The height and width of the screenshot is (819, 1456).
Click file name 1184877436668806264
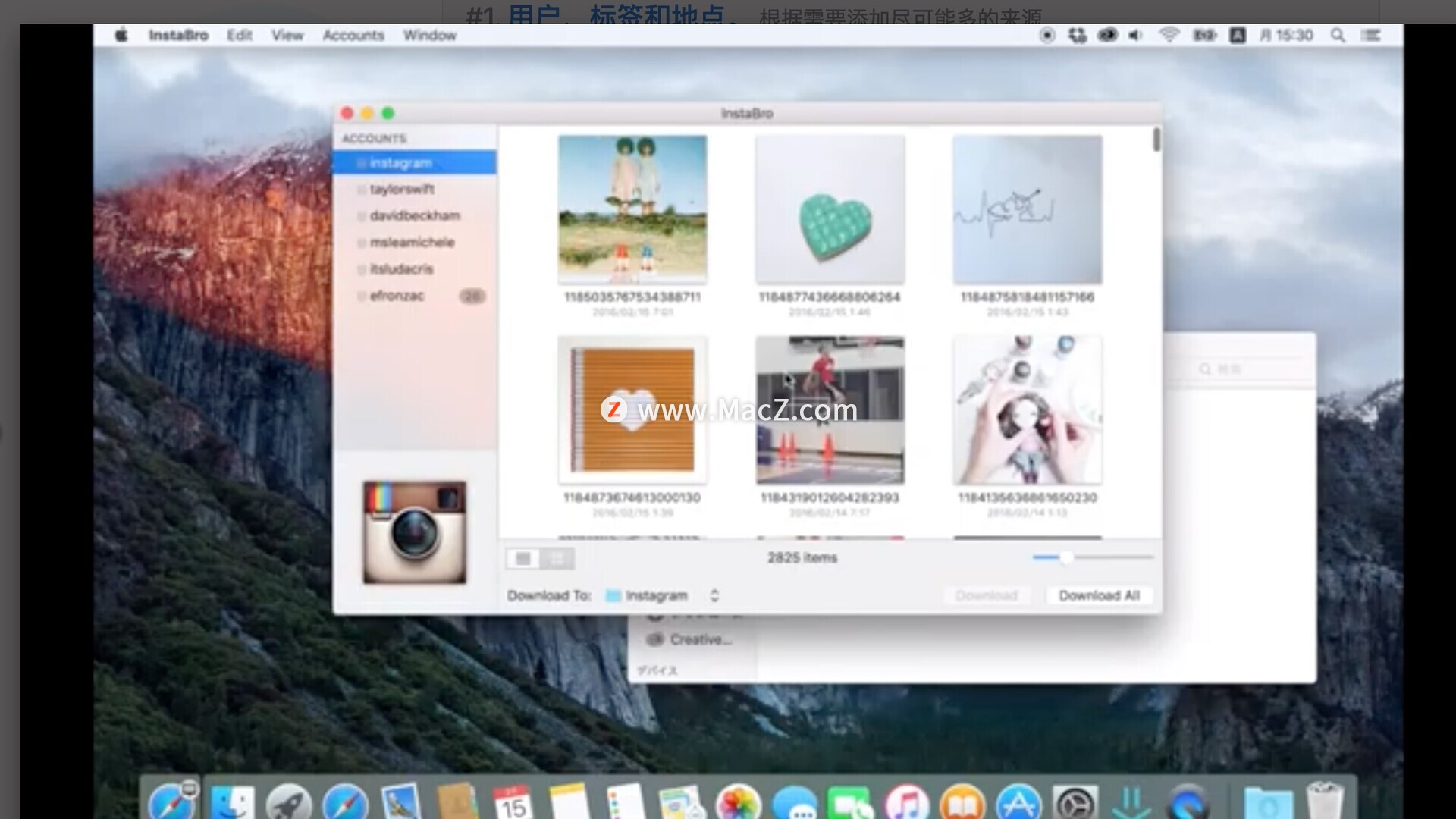pyautogui.click(x=830, y=297)
